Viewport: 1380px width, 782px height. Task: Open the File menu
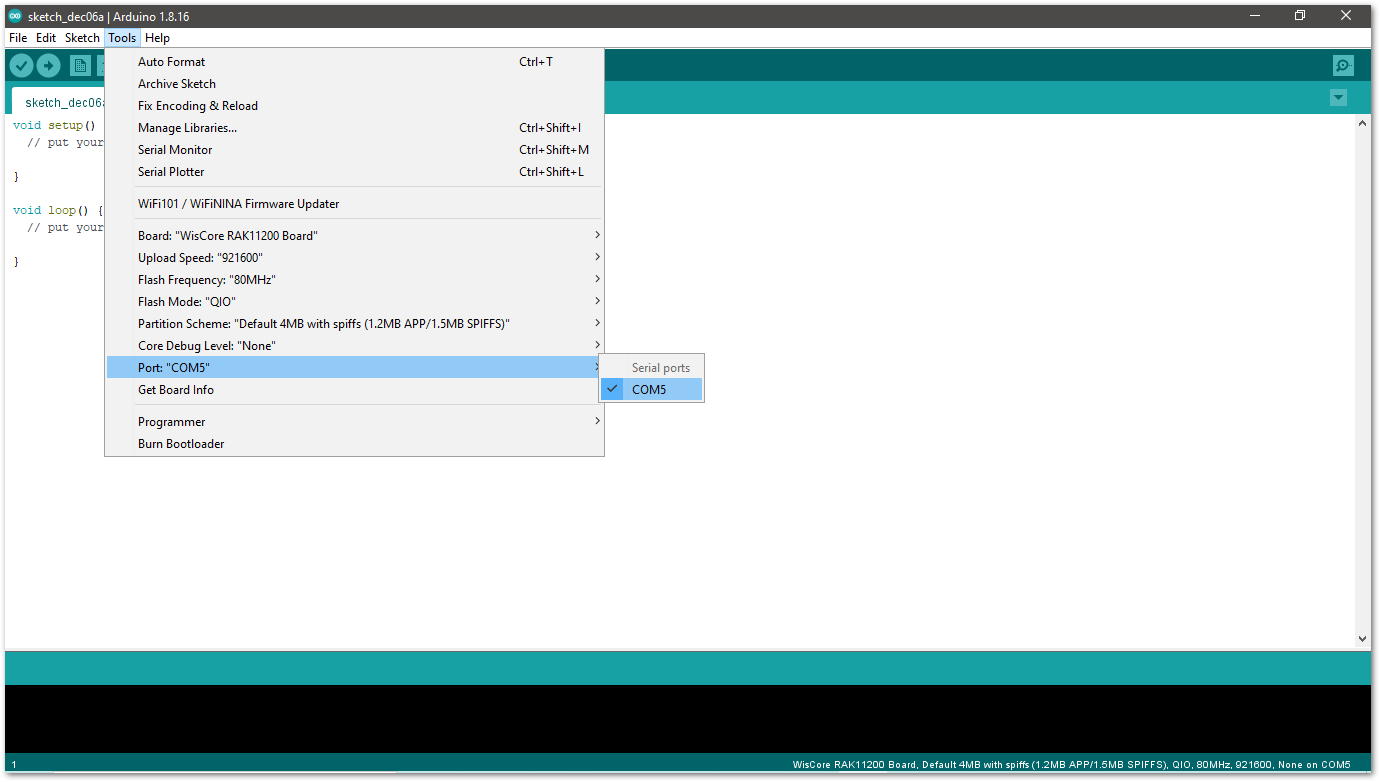click(x=18, y=38)
